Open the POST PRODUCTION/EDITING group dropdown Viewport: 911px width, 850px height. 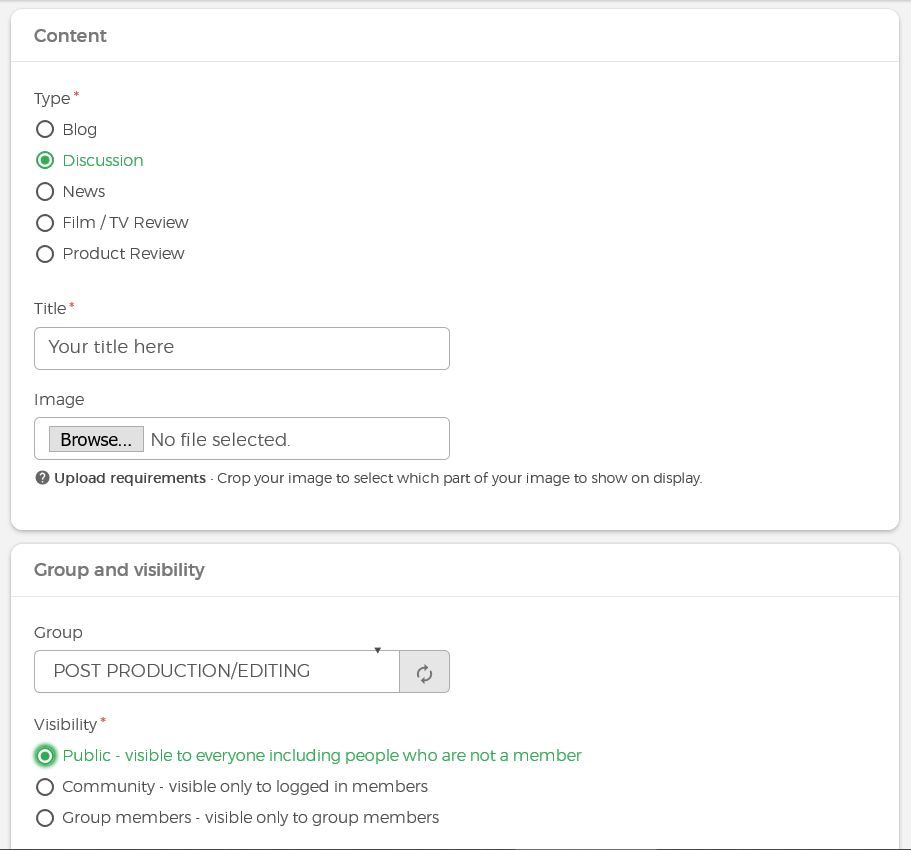point(216,672)
